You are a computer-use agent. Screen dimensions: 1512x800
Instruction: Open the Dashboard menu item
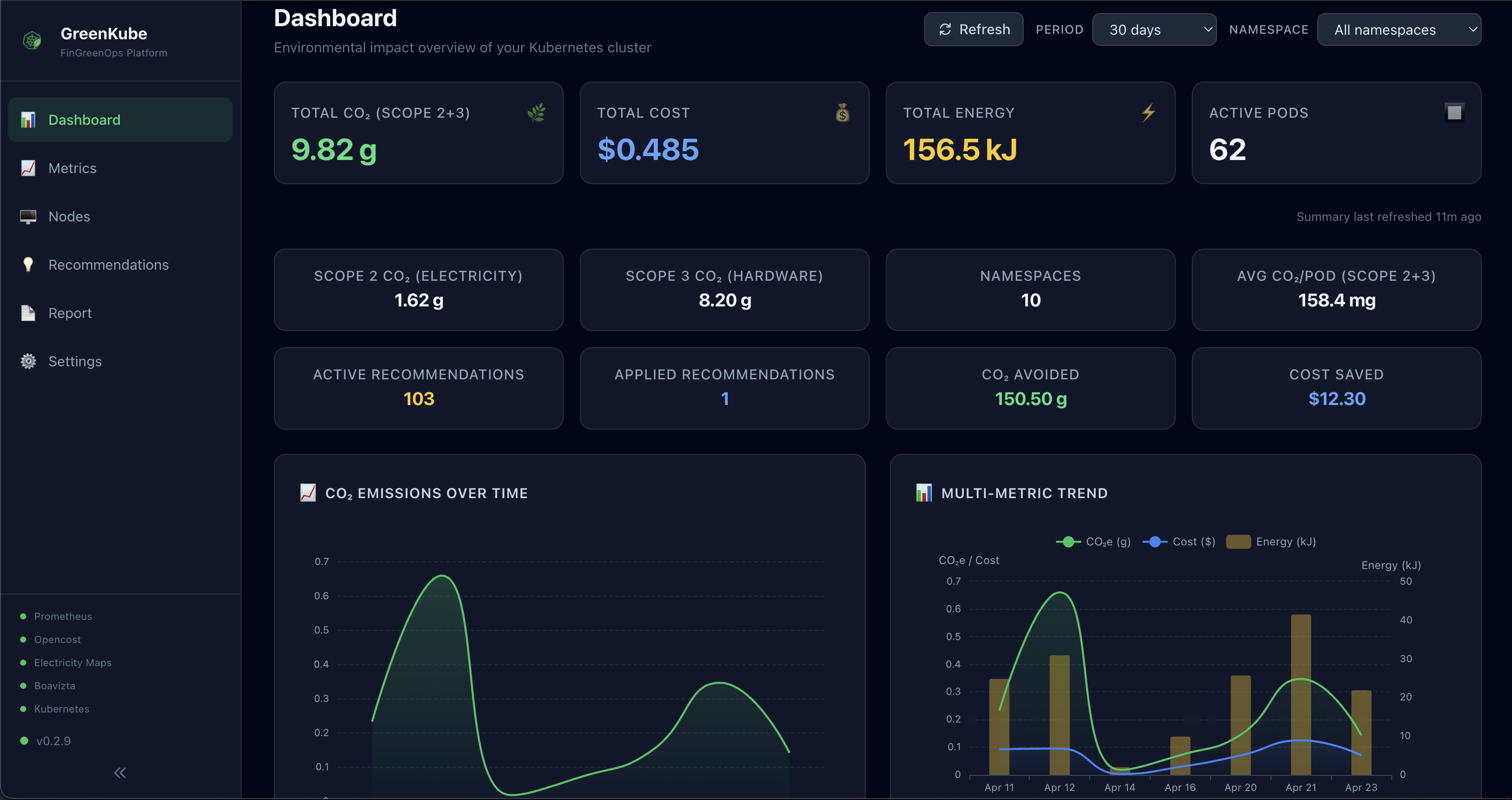(x=120, y=120)
